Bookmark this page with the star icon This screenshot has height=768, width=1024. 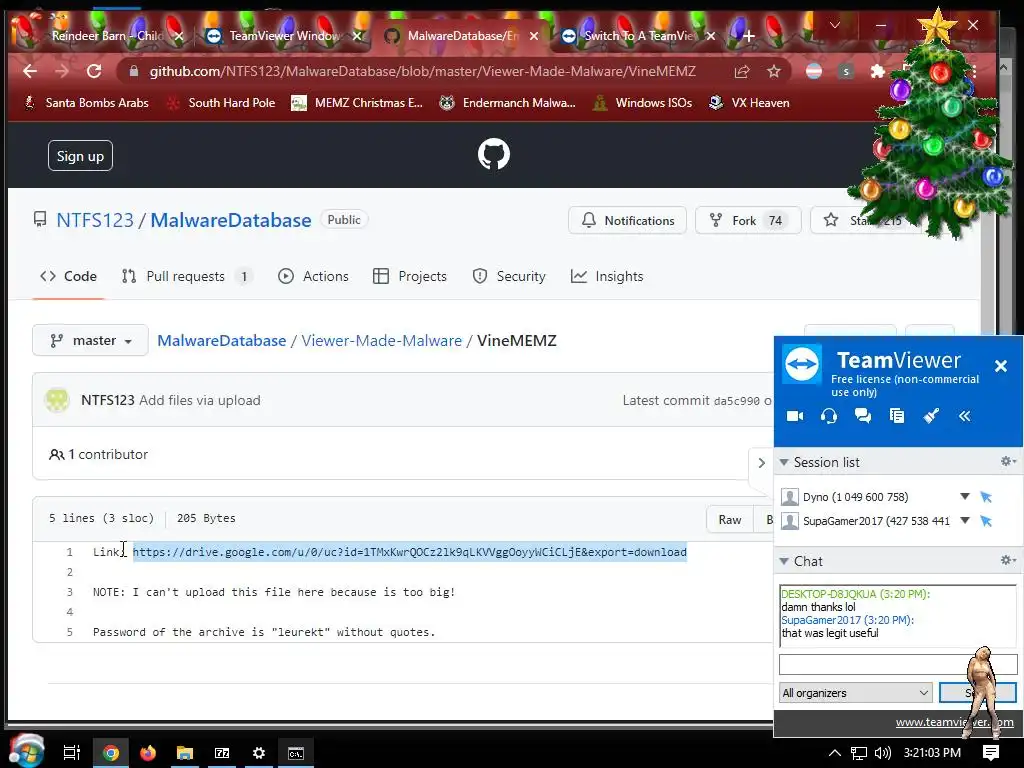[774, 71]
